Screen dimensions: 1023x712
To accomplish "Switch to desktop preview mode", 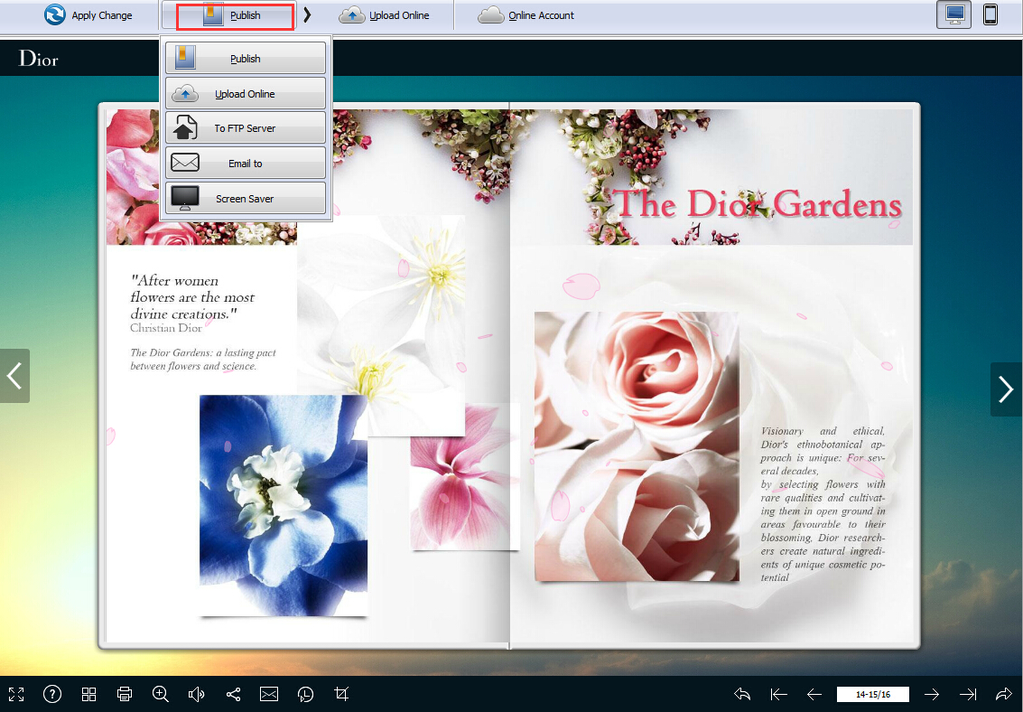I will (x=954, y=14).
